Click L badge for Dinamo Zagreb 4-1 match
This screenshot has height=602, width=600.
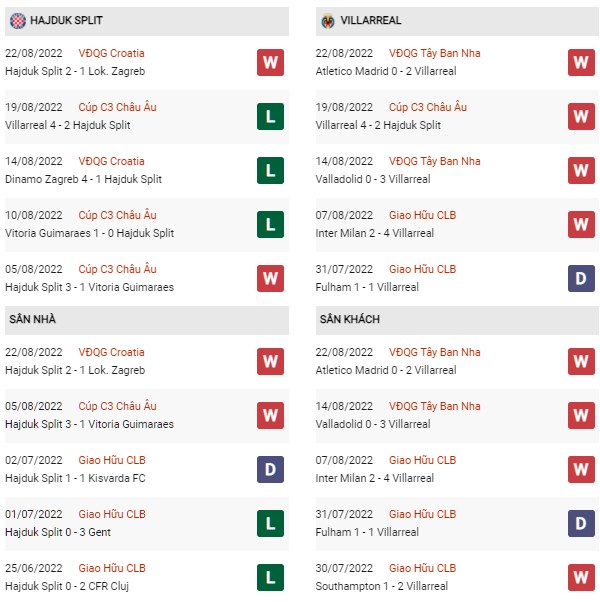click(x=270, y=170)
